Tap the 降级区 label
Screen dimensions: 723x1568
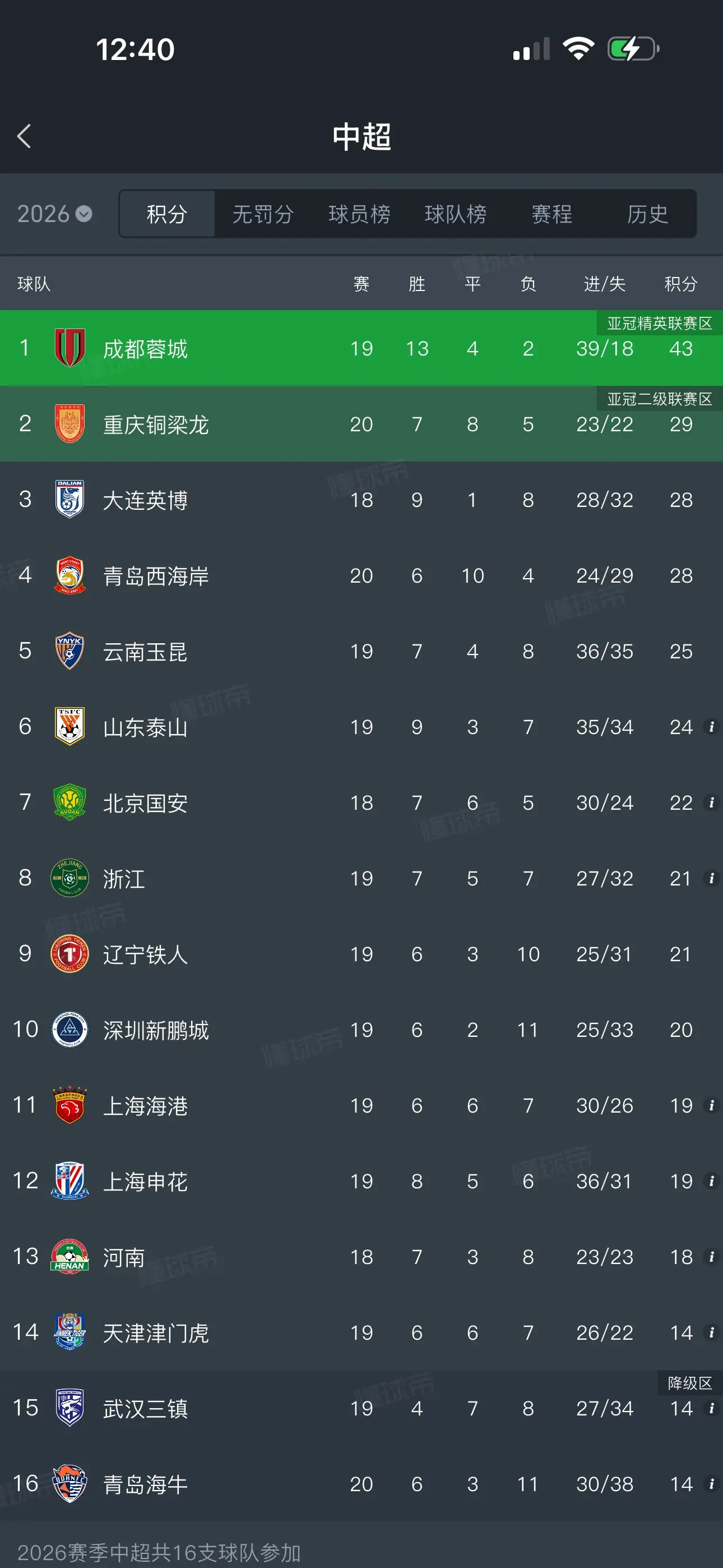tap(689, 1383)
